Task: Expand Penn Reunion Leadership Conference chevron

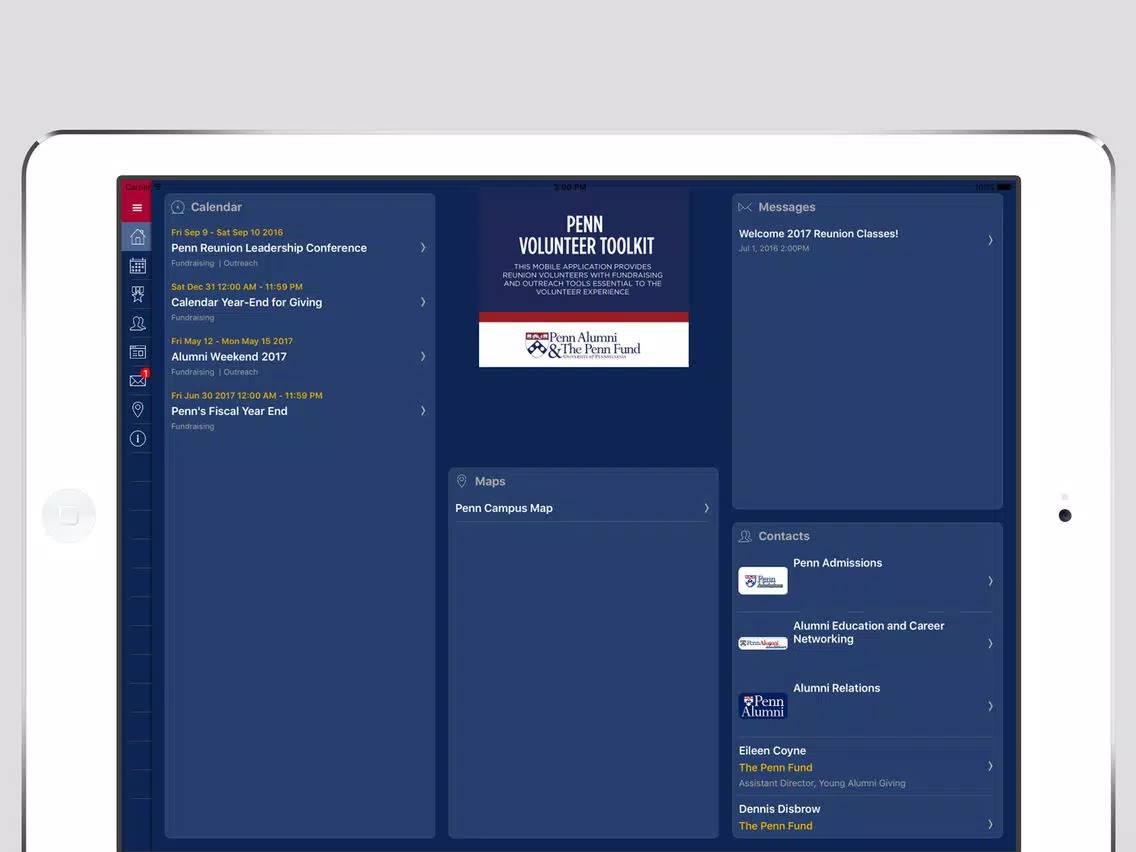Action: tap(423, 248)
